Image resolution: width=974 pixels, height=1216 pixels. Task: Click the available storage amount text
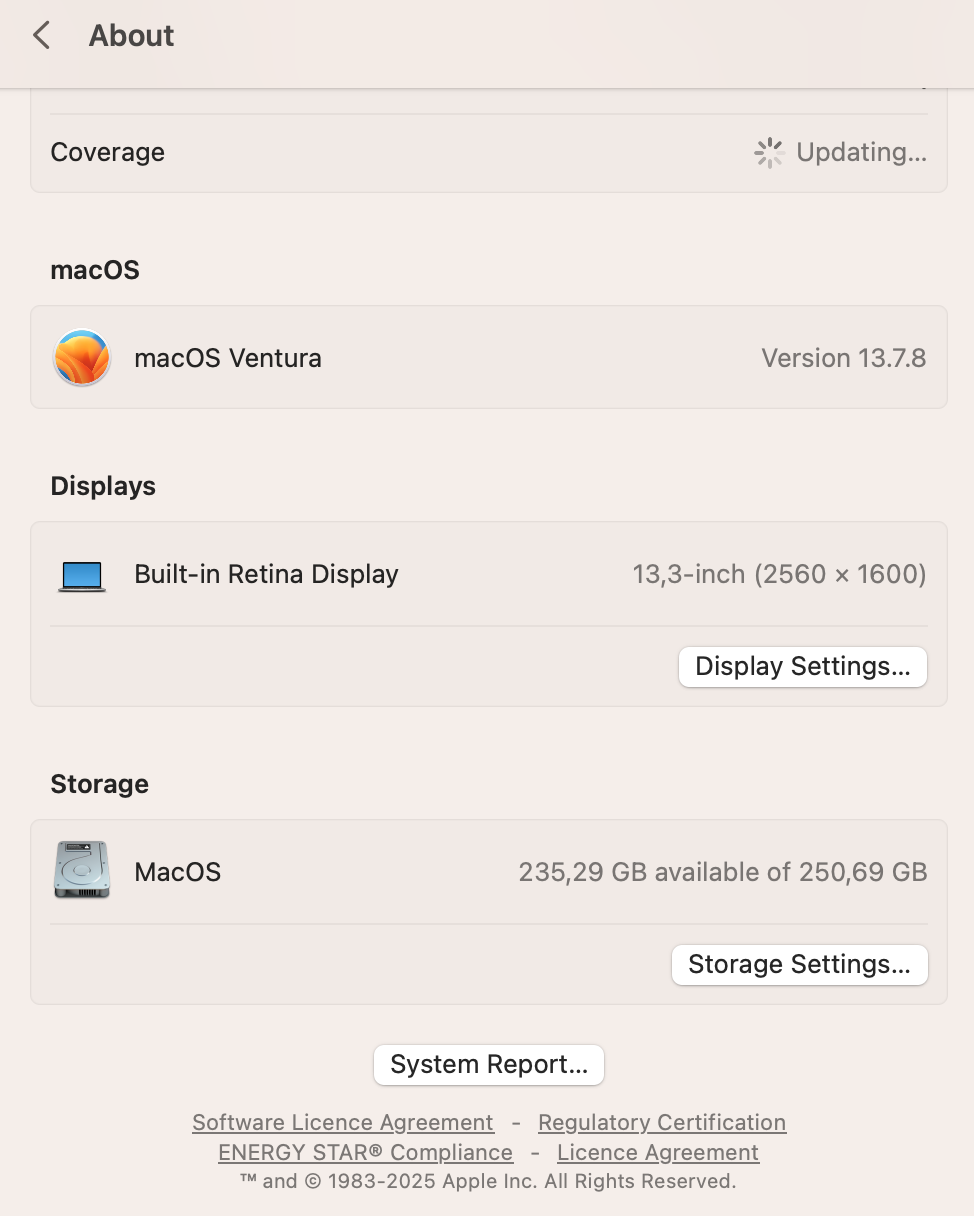click(722, 872)
